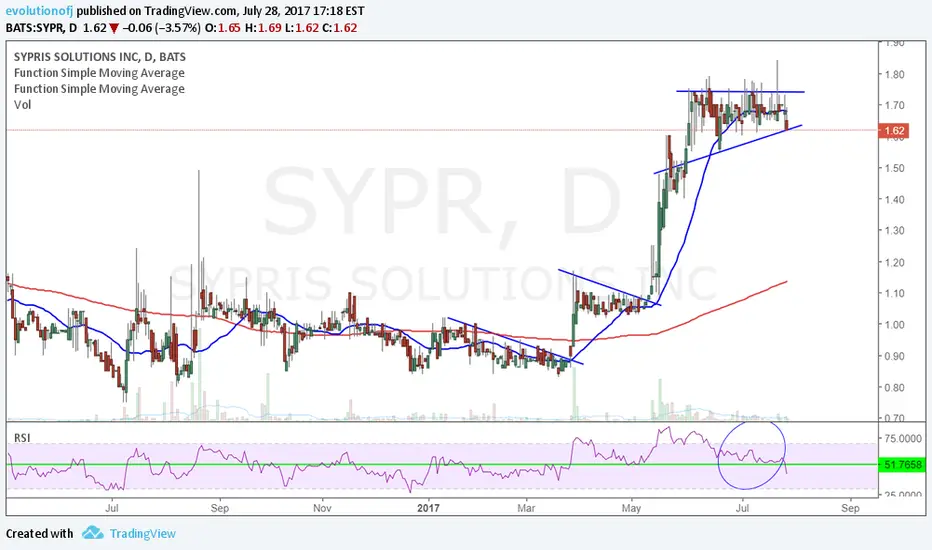Click the Sep label right on time axis
This screenshot has width=932, height=550.
point(851,508)
